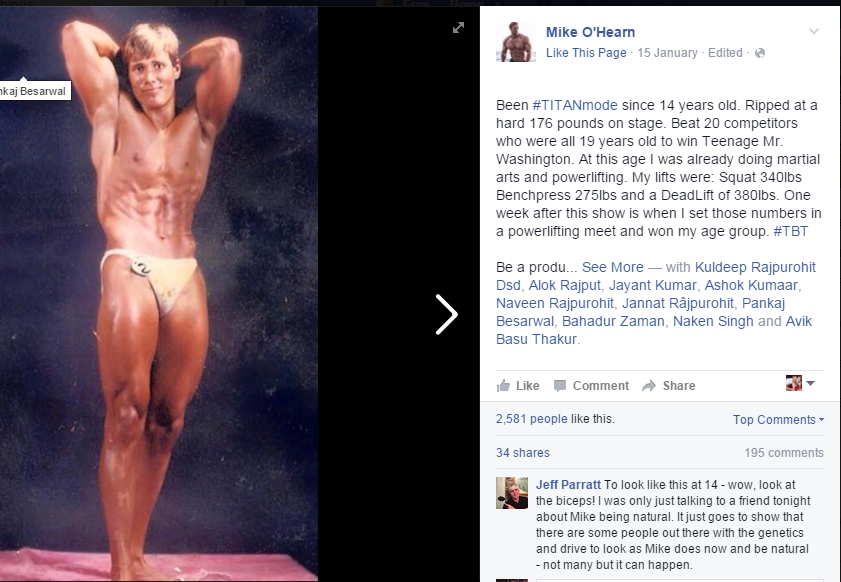Open the post options chevron menu
This screenshot has height=582, width=841.
(814, 31)
